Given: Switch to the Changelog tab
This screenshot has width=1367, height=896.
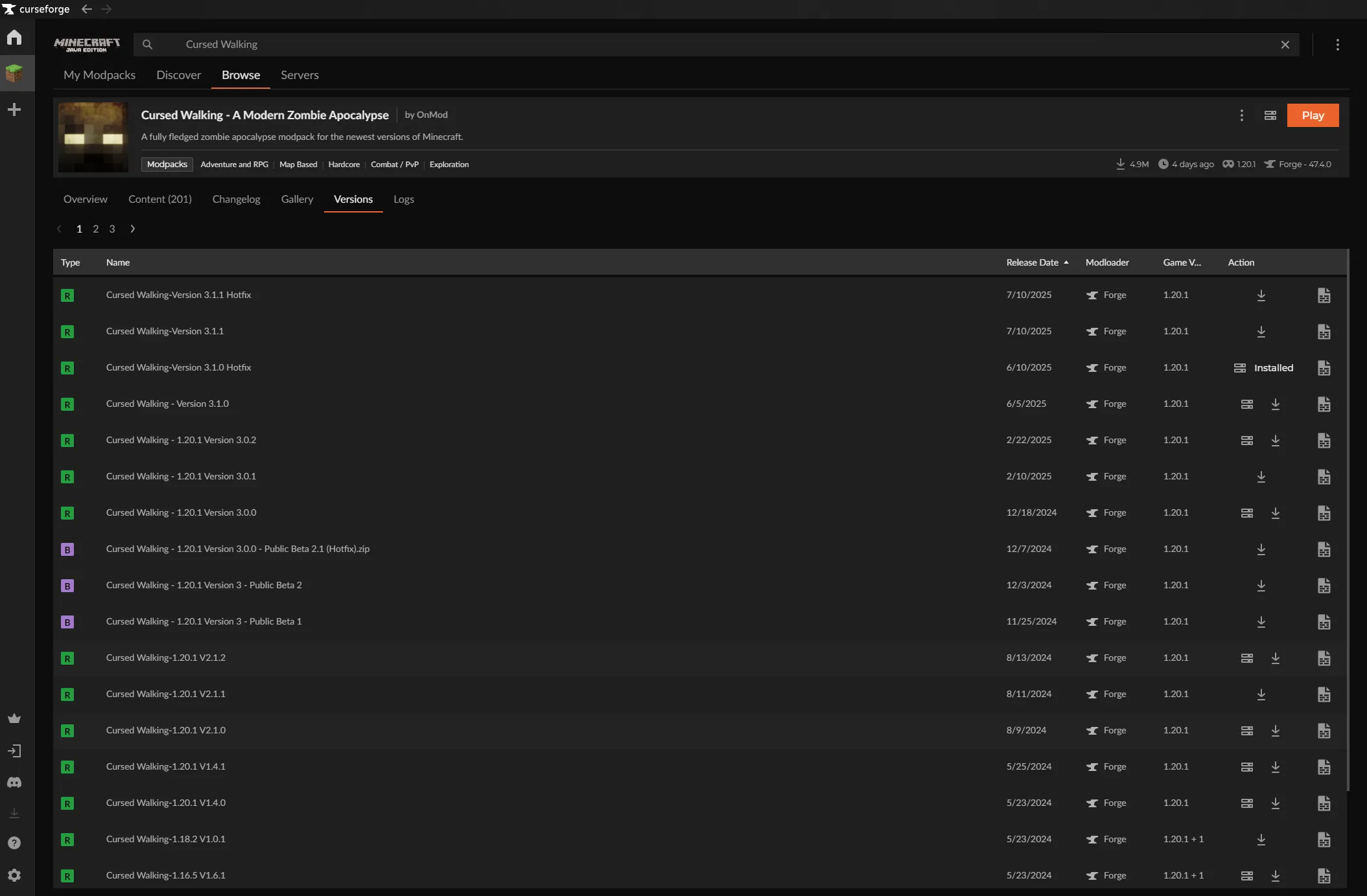Looking at the screenshot, I should pyautogui.click(x=236, y=200).
